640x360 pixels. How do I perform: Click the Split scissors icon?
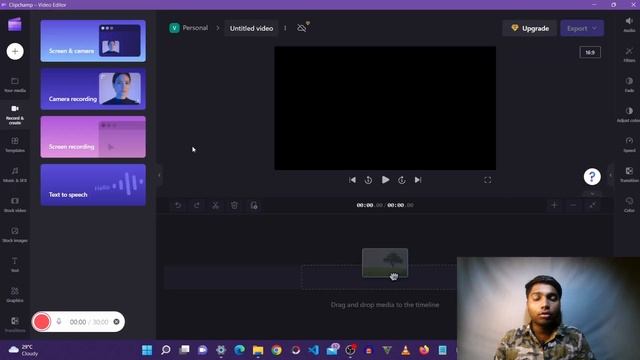point(216,205)
